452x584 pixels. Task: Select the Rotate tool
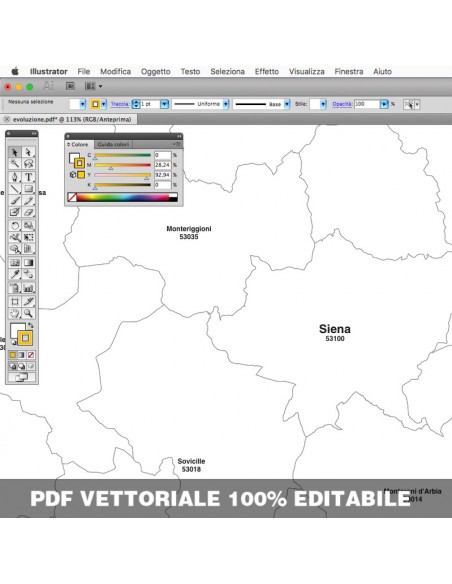(x=15, y=225)
